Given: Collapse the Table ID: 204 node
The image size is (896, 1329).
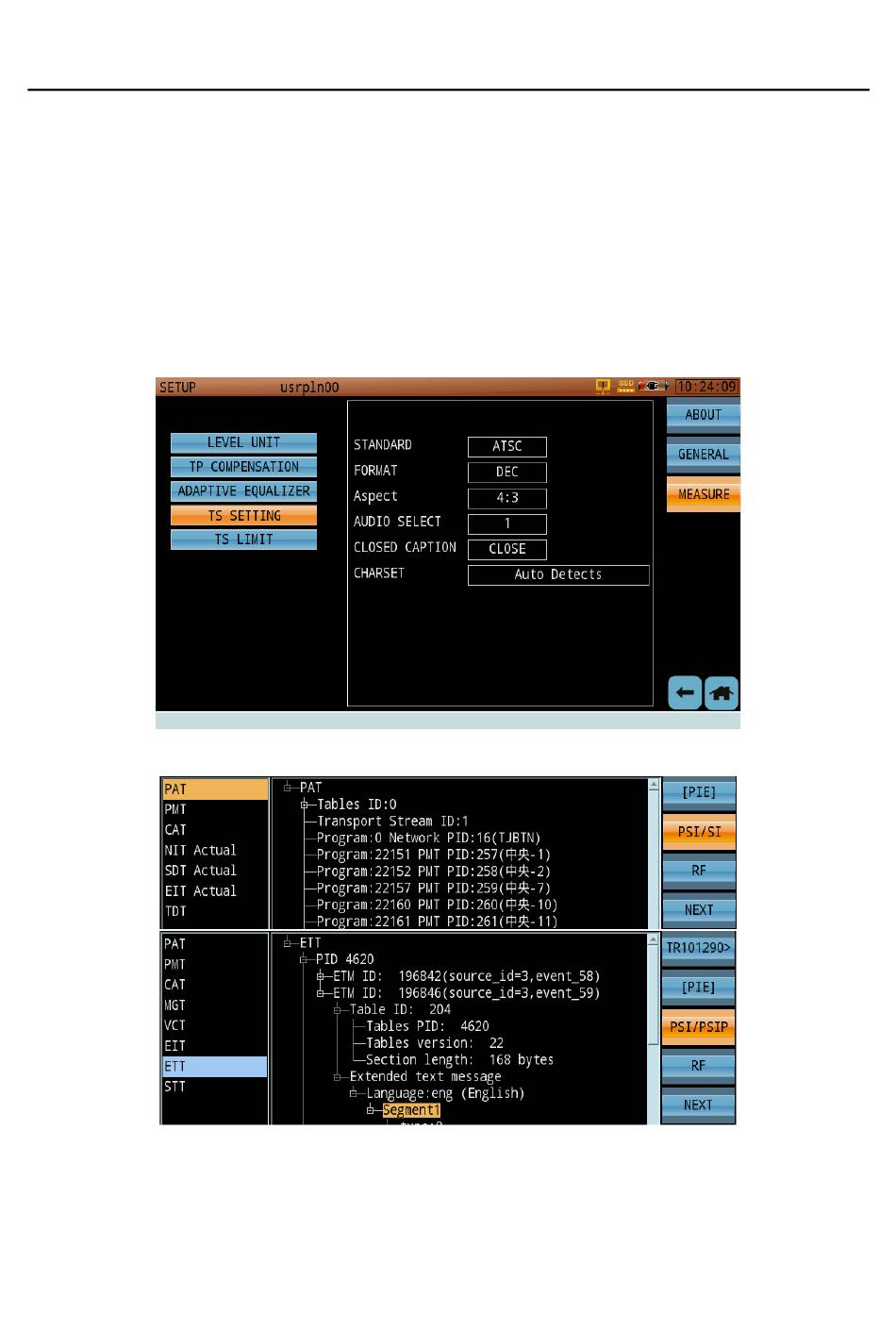Looking at the screenshot, I should [x=338, y=1010].
